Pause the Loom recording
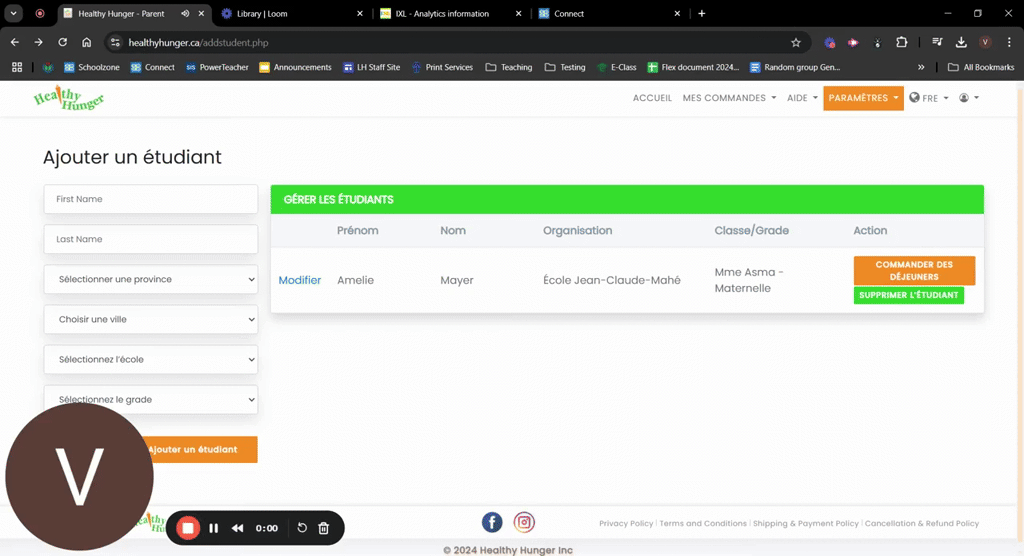The image size is (1024, 556). pos(214,528)
